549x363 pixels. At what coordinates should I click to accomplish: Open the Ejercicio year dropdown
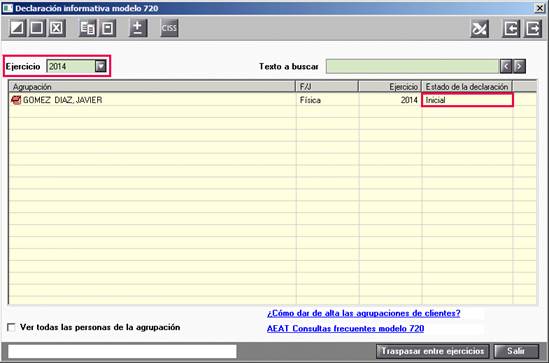coord(100,66)
